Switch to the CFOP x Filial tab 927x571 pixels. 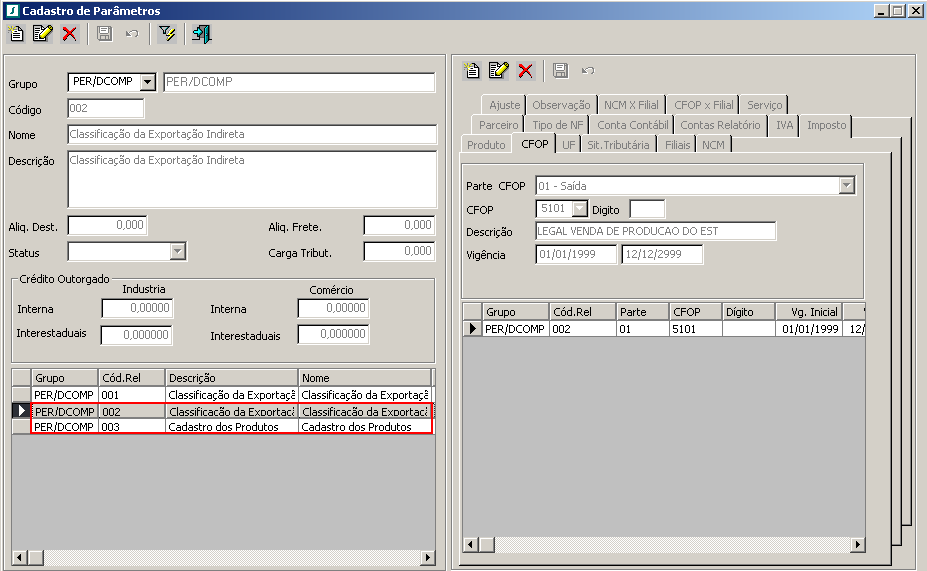(704, 105)
